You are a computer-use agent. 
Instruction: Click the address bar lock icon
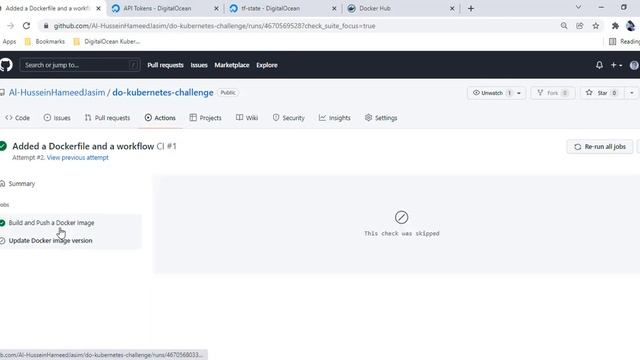click(46, 26)
